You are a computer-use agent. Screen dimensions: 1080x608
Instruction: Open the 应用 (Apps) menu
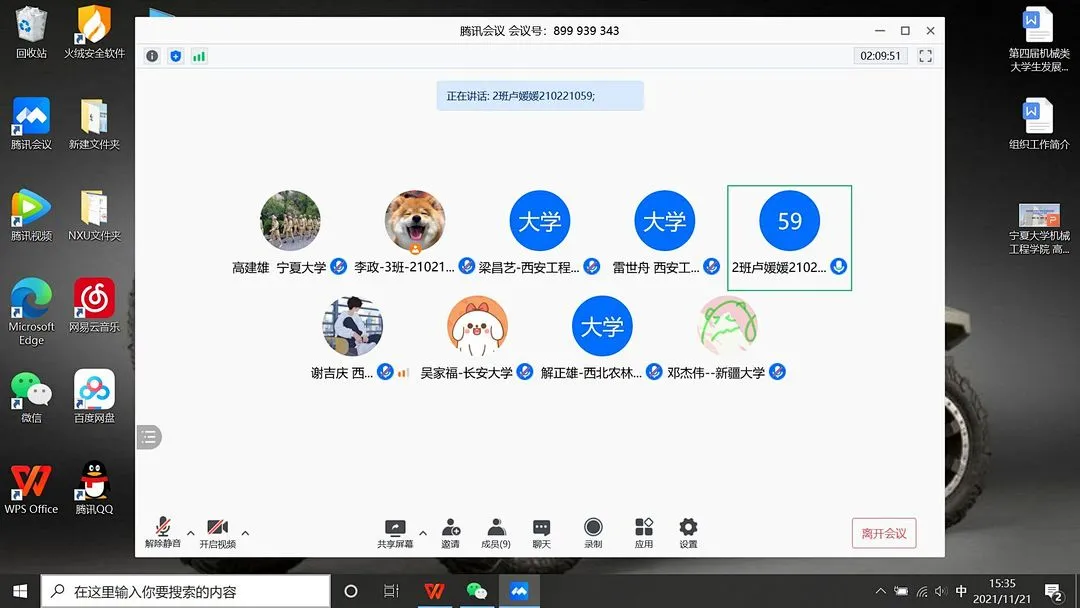[644, 533]
